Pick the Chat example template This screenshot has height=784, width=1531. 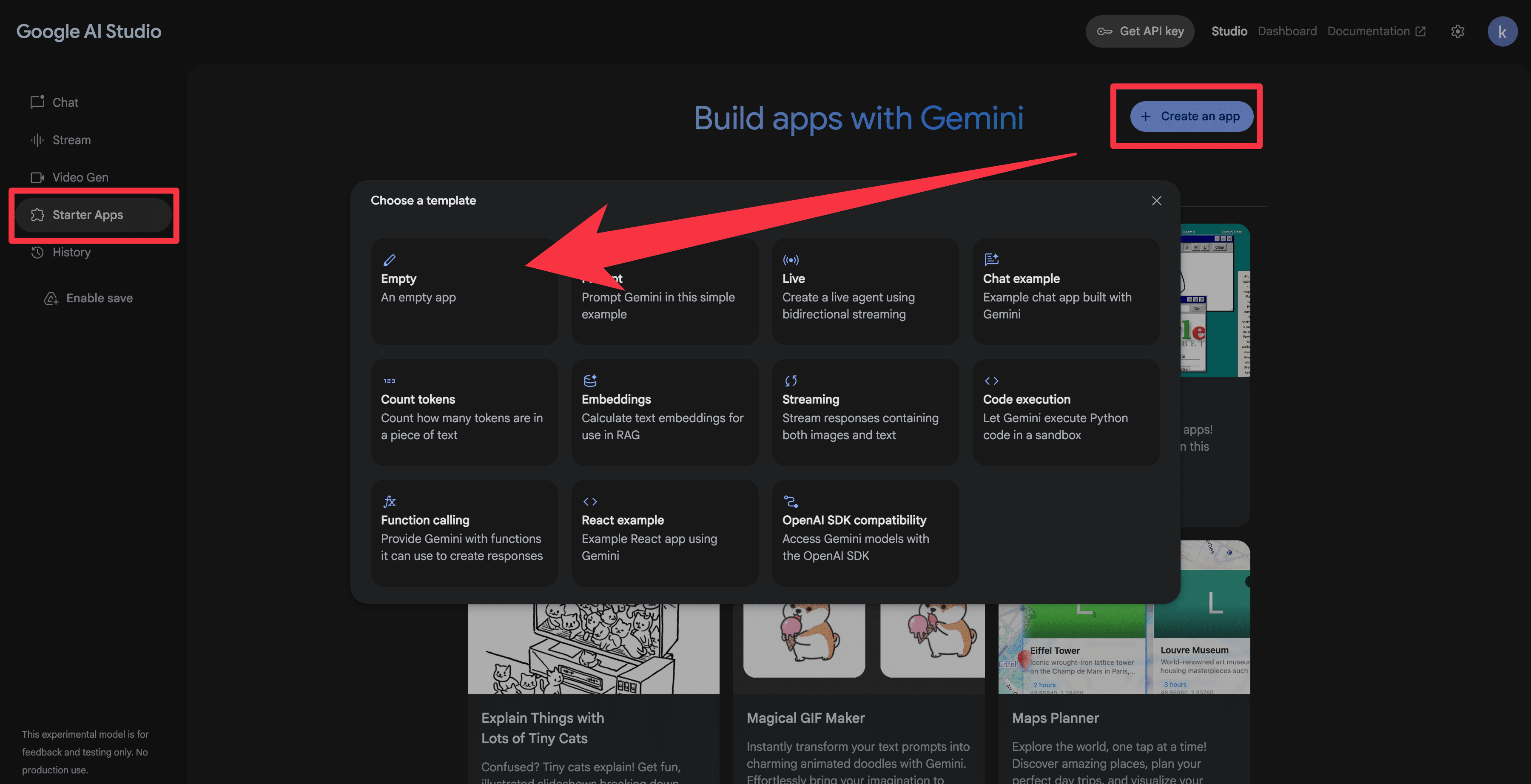click(x=1065, y=291)
